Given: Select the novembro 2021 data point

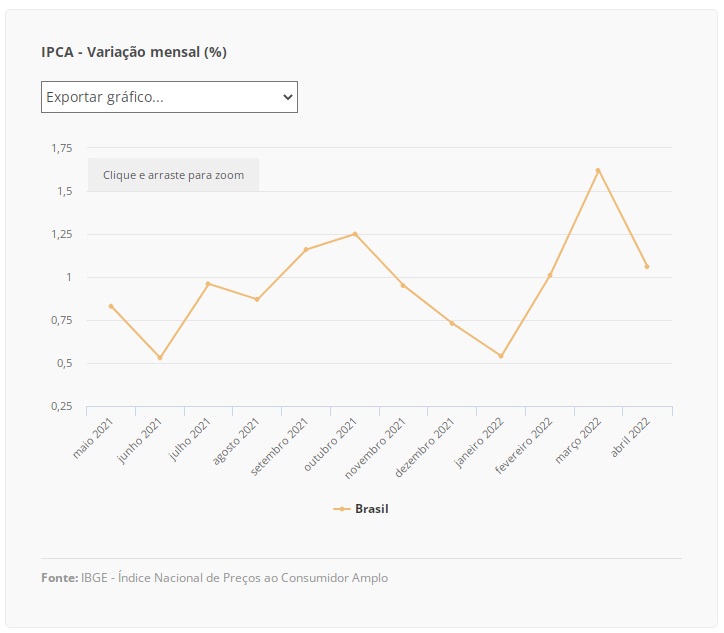Looking at the screenshot, I should coord(403,285).
